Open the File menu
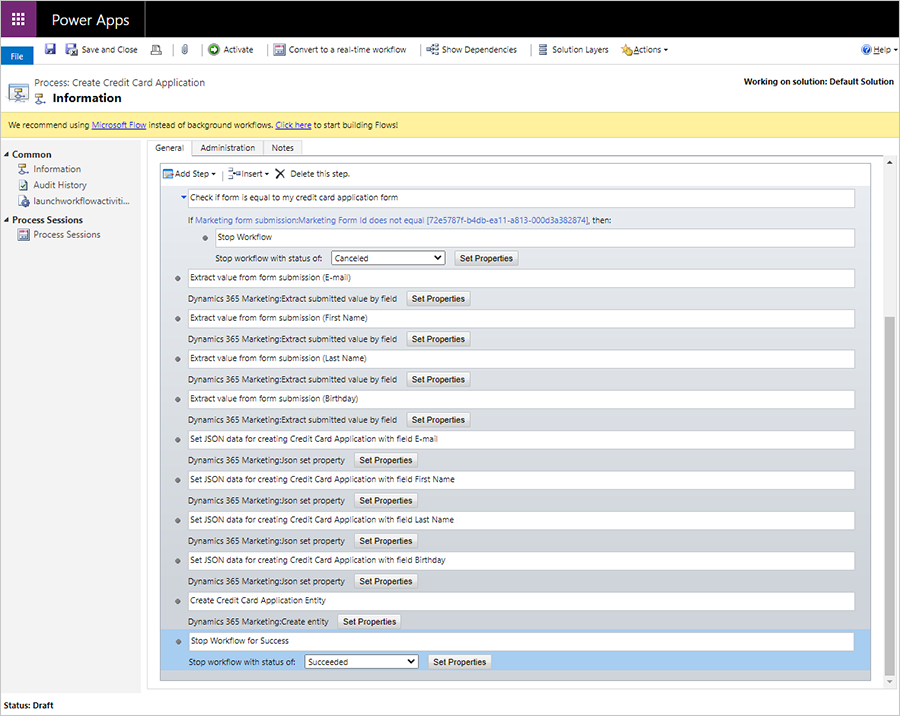Image resolution: width=900 pixels, height=716 pixels. pos(16,56)
